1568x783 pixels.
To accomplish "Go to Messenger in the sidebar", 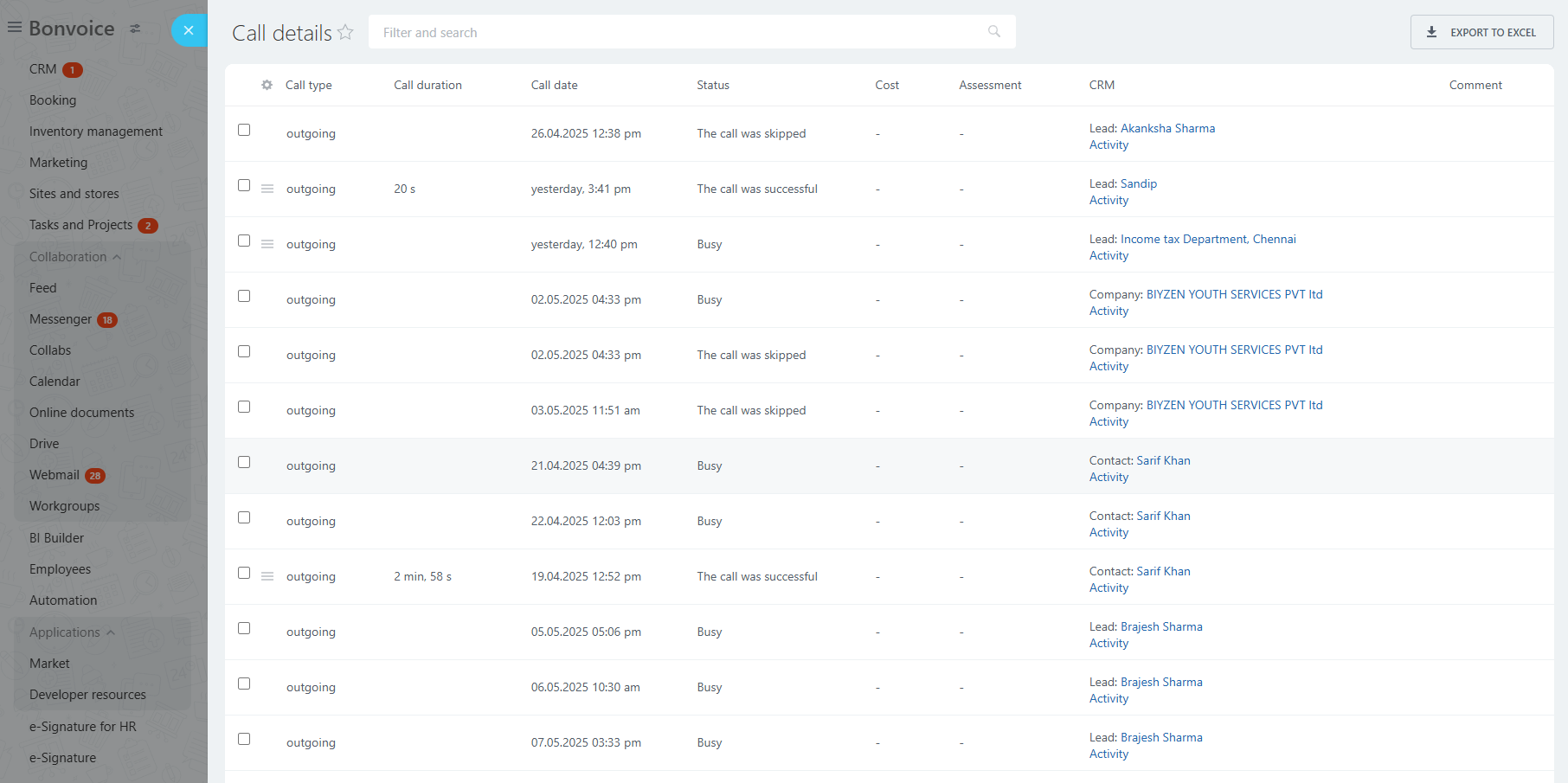I will coord(61,319).
